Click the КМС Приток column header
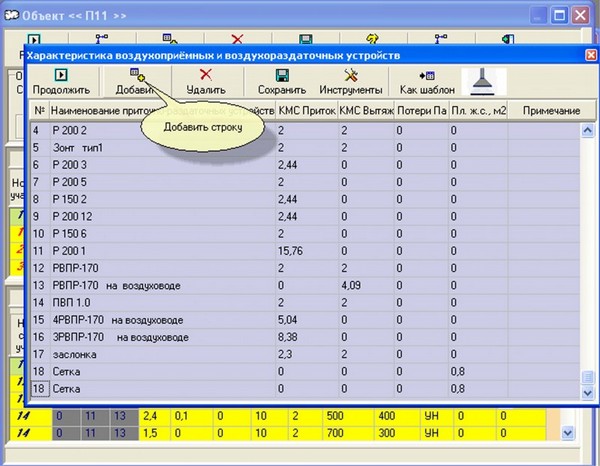Viewport: 600px width, 466px height. point(307,111)
